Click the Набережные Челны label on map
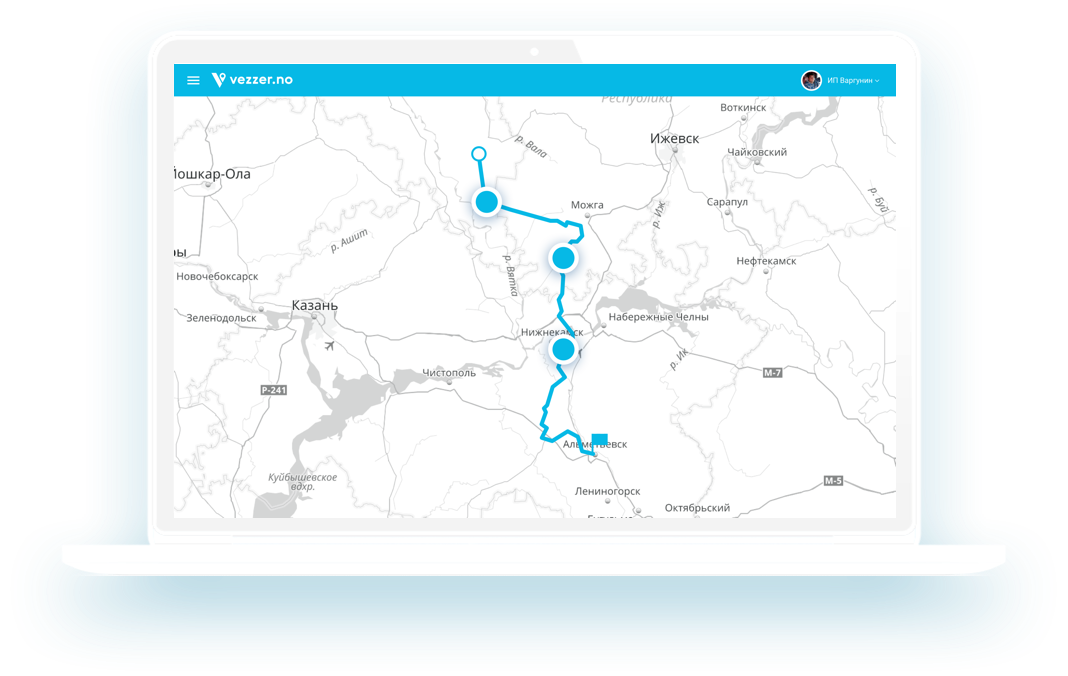Screen dimensions: 1068x676 [658, 317]
